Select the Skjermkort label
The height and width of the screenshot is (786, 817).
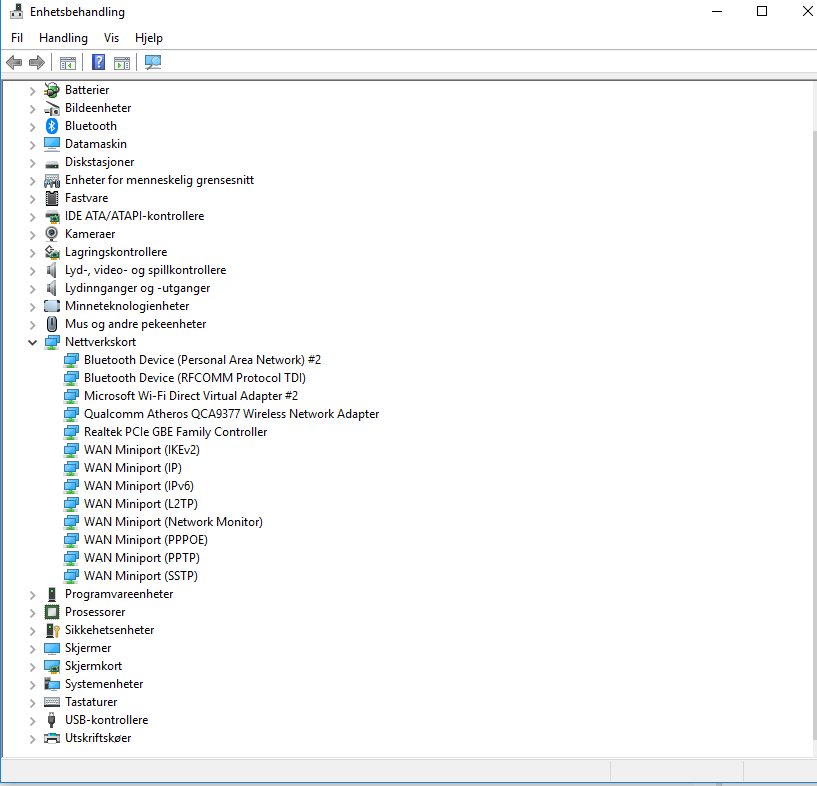[x=93, y=666]
